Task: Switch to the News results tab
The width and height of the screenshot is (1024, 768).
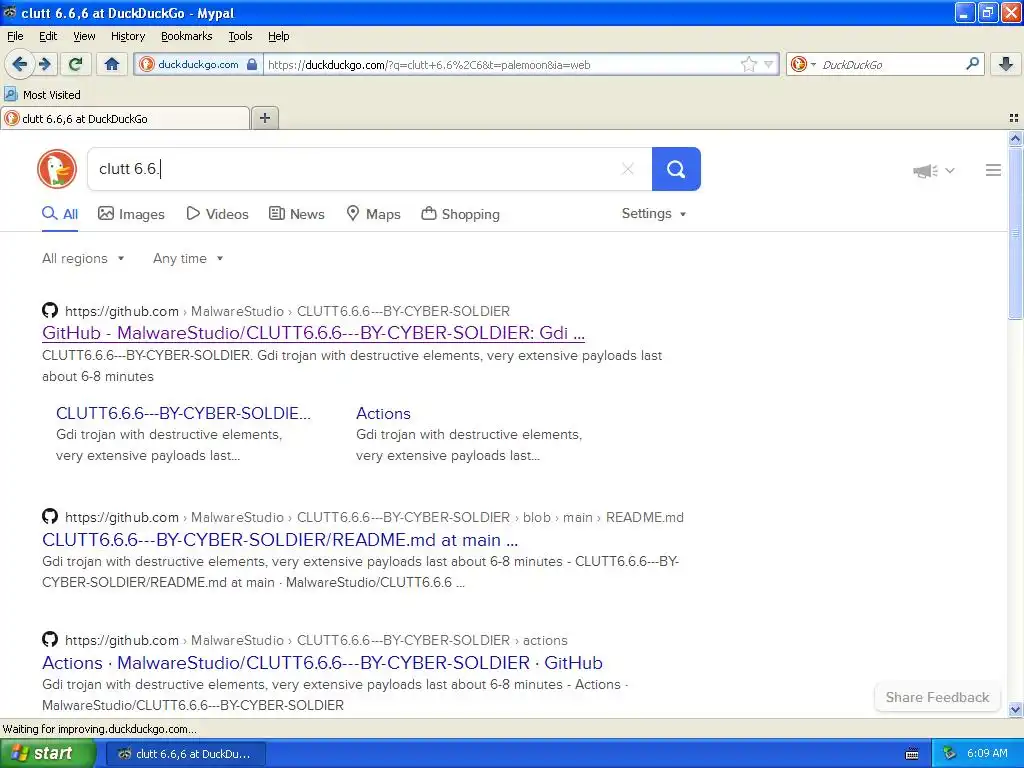Action: pyautogui.click(x=296, y=214)
